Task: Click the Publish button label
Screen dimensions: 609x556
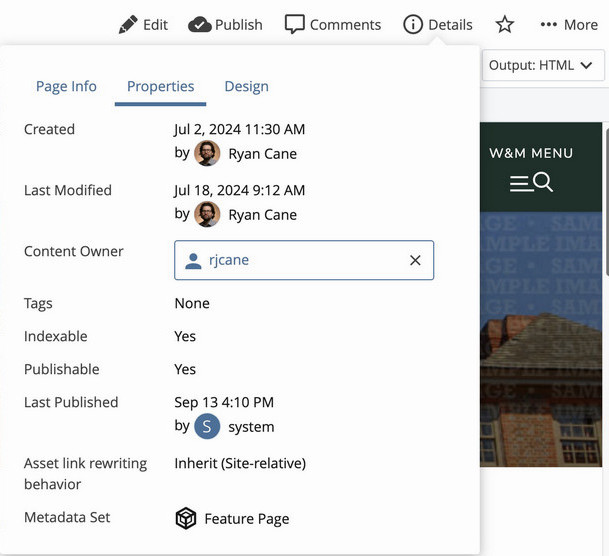Action: tap(238, 25)
